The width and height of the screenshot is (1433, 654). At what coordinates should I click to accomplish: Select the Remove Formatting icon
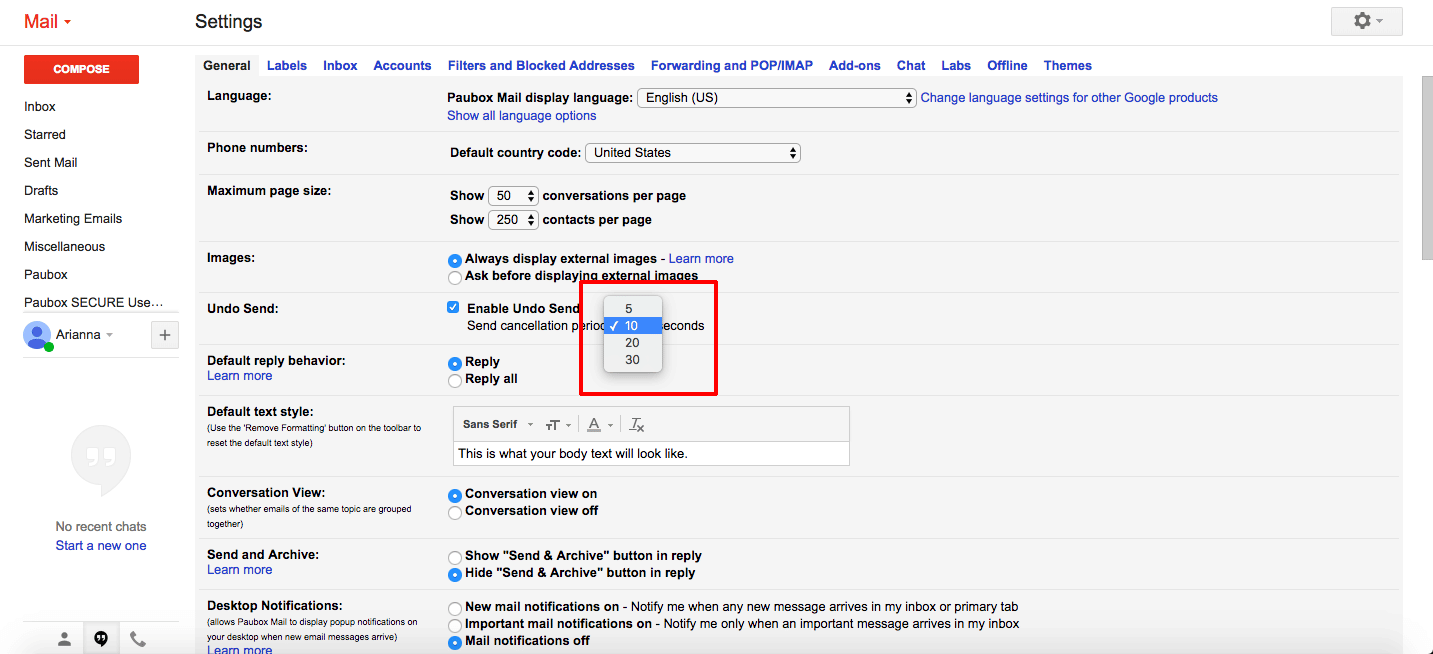click(635, 424)
